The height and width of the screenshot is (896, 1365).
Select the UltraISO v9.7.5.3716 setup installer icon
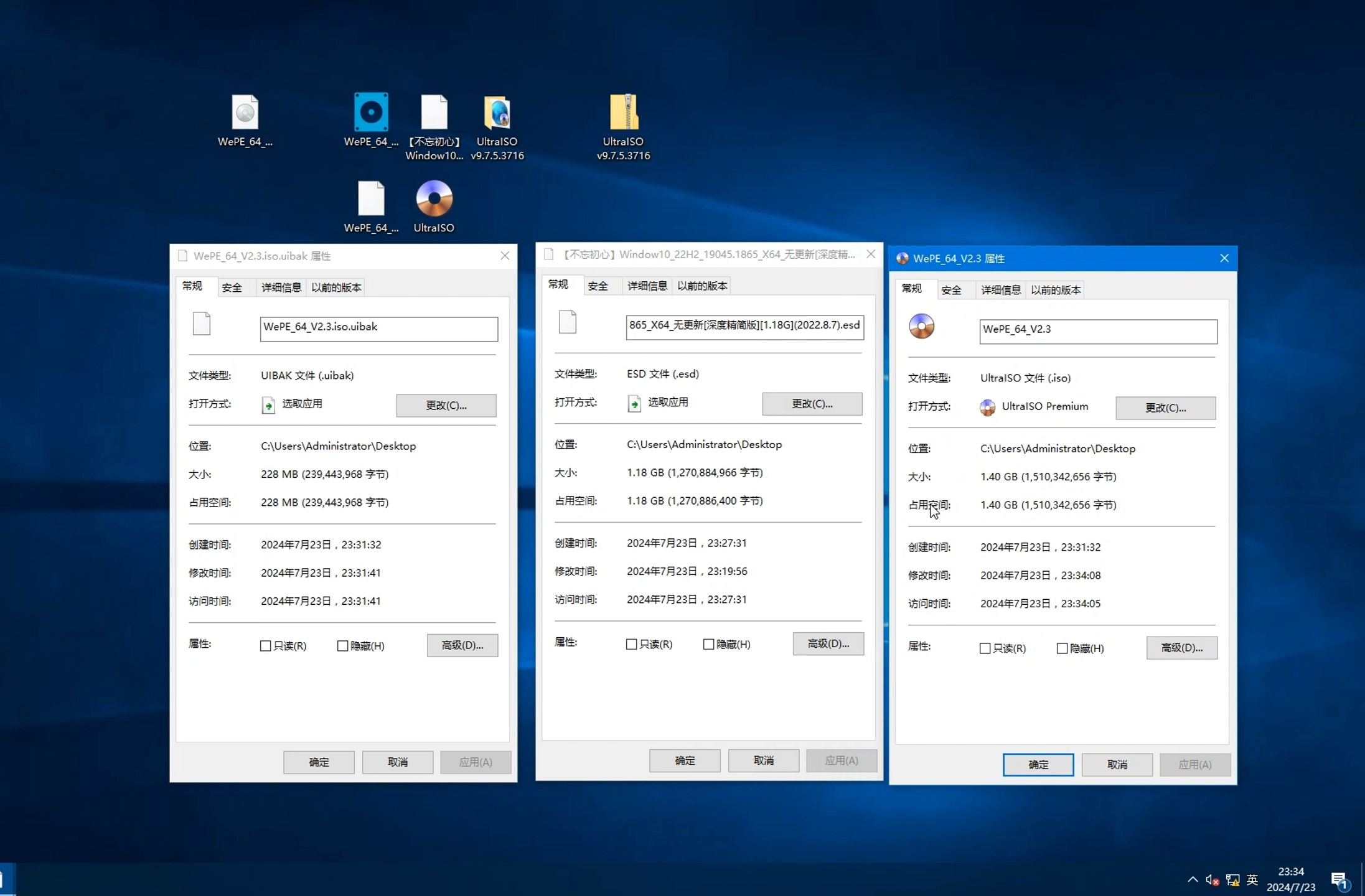pyautogui.click(x=497, y=113)
